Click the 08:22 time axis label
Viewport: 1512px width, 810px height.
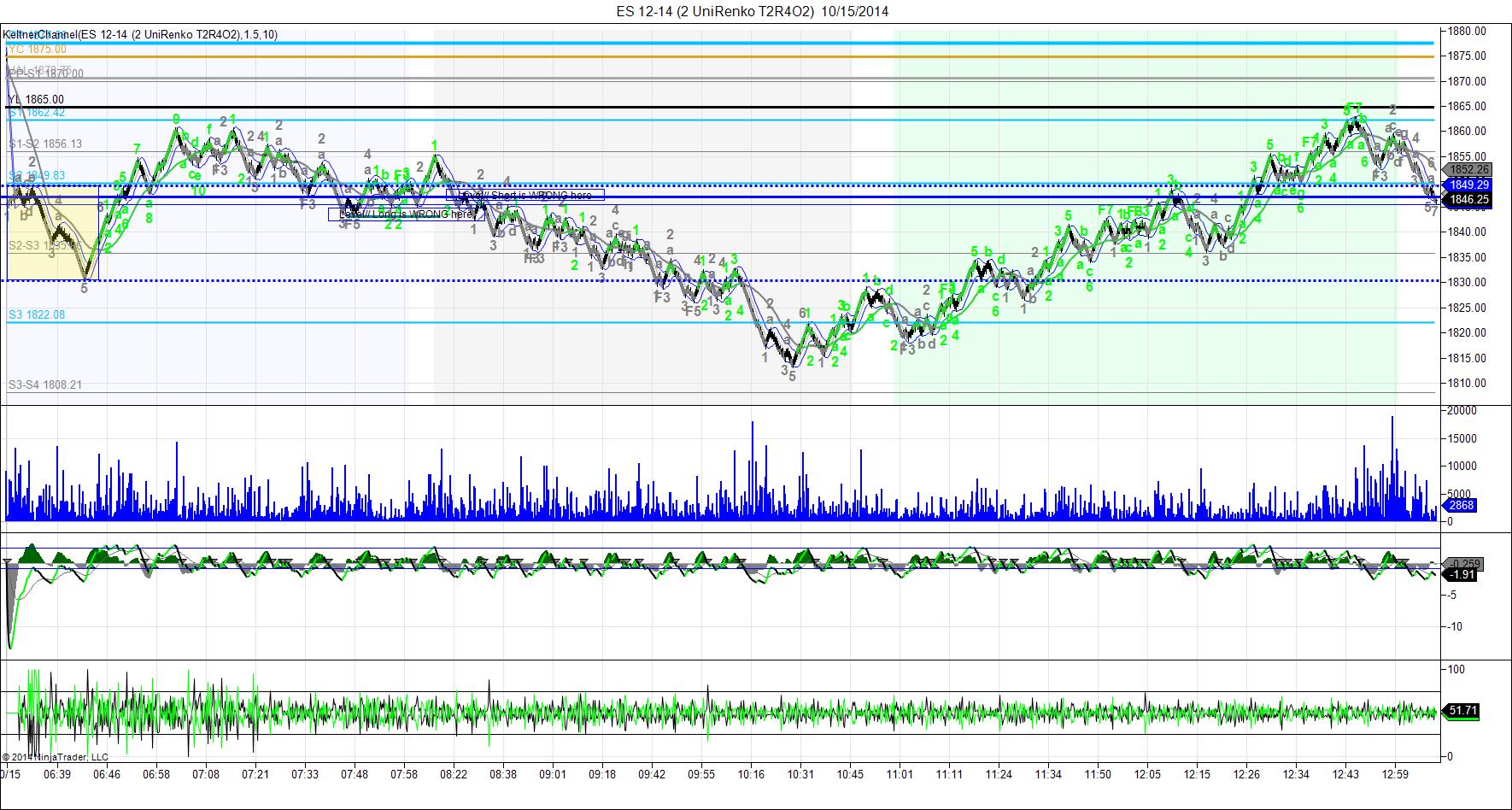454,775
